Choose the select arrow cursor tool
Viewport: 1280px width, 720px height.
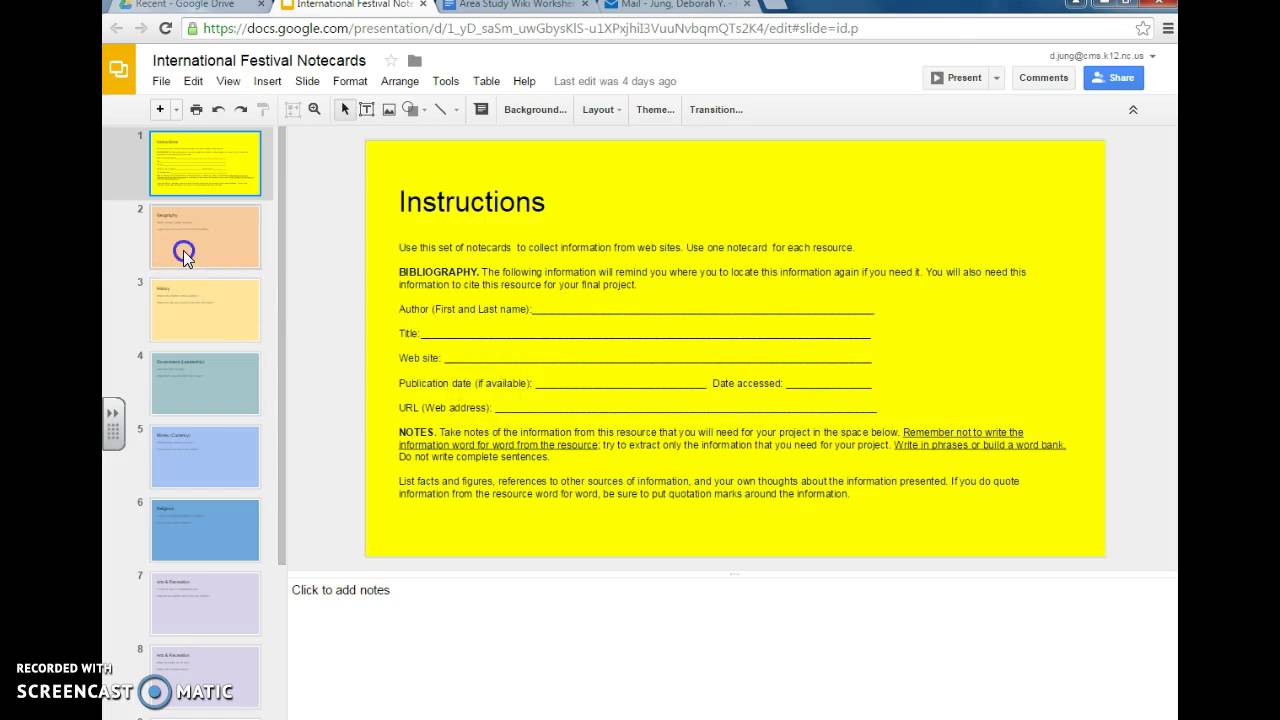click(x=345, y=110)
